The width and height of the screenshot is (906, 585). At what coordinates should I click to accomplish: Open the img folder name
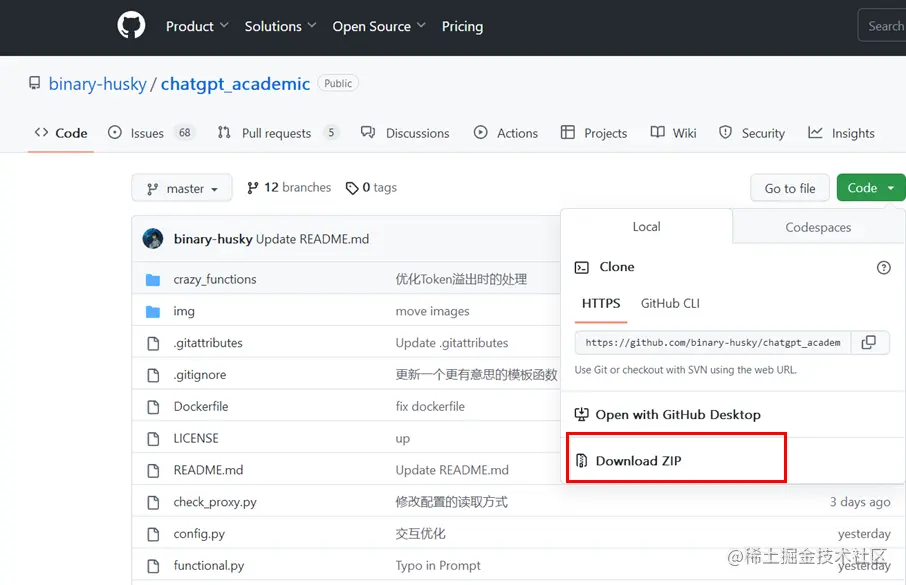[x=184, y=311]
